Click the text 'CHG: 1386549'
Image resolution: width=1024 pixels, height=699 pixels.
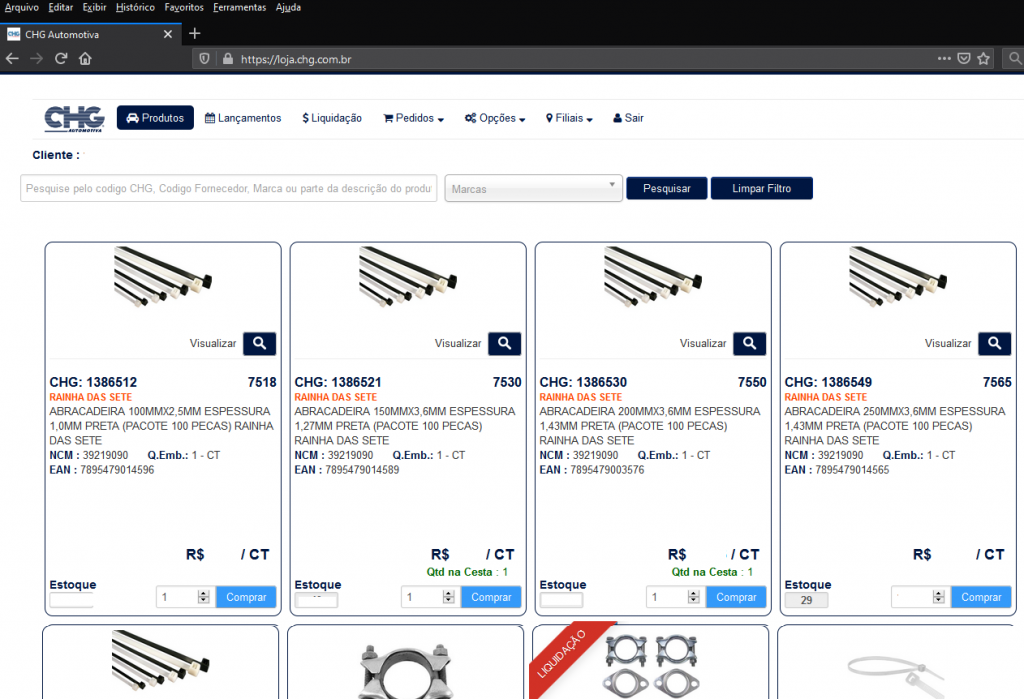pos(828,382)
